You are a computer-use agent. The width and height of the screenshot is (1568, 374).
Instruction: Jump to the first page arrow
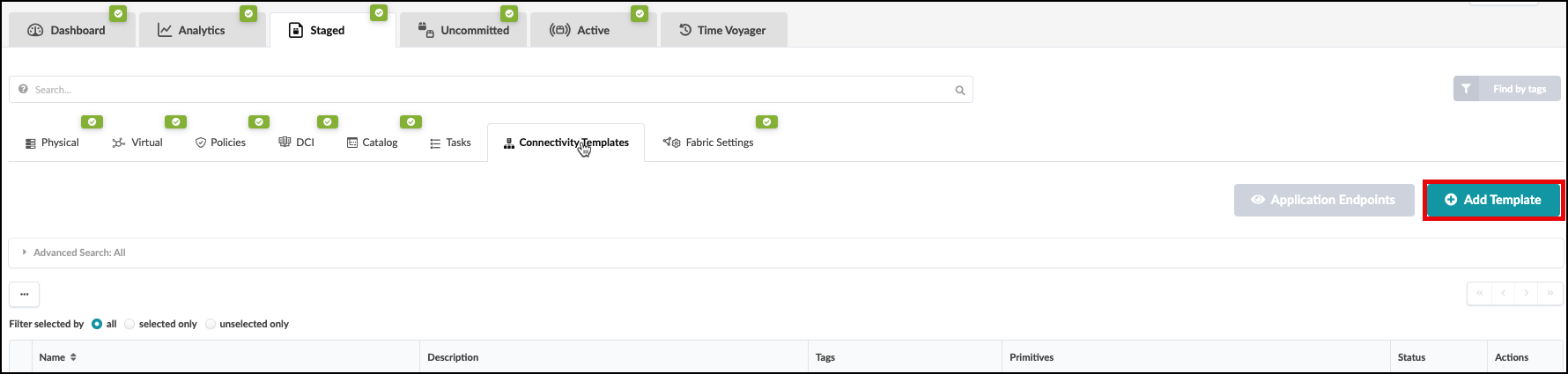(1480, 293)
